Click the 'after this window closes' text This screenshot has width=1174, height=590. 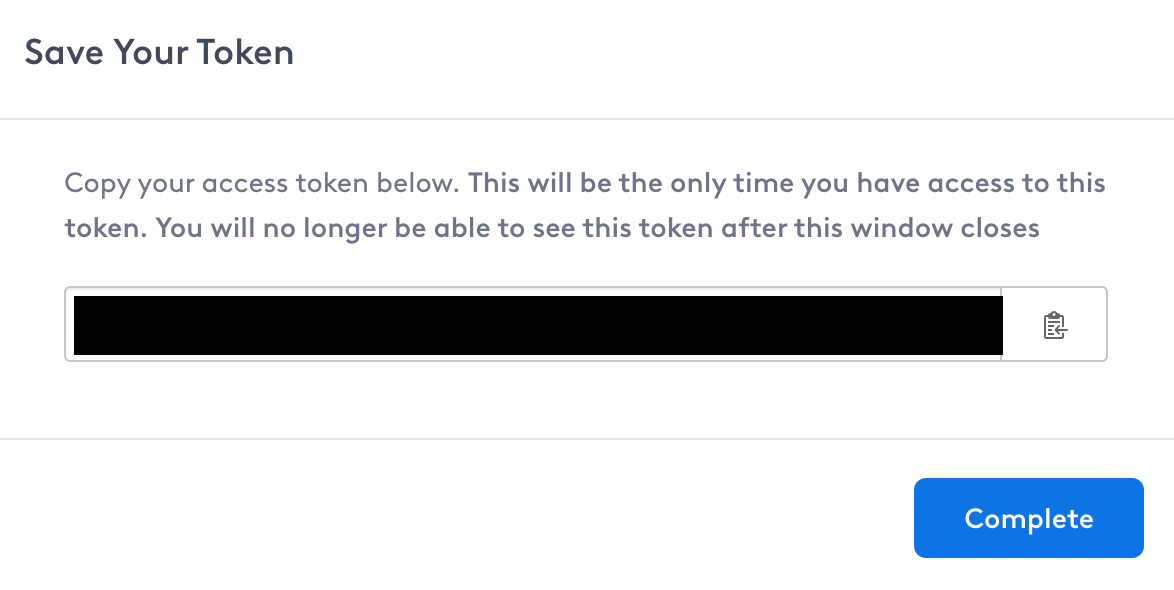(880, 228)
